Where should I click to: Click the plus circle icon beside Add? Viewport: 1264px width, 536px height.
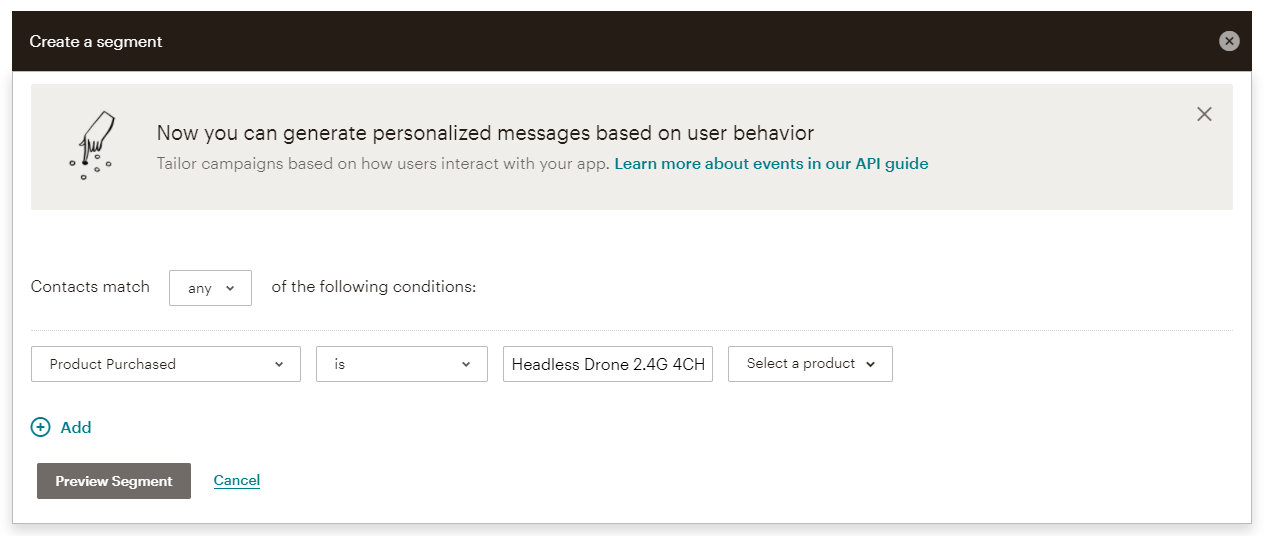[41, 427]
